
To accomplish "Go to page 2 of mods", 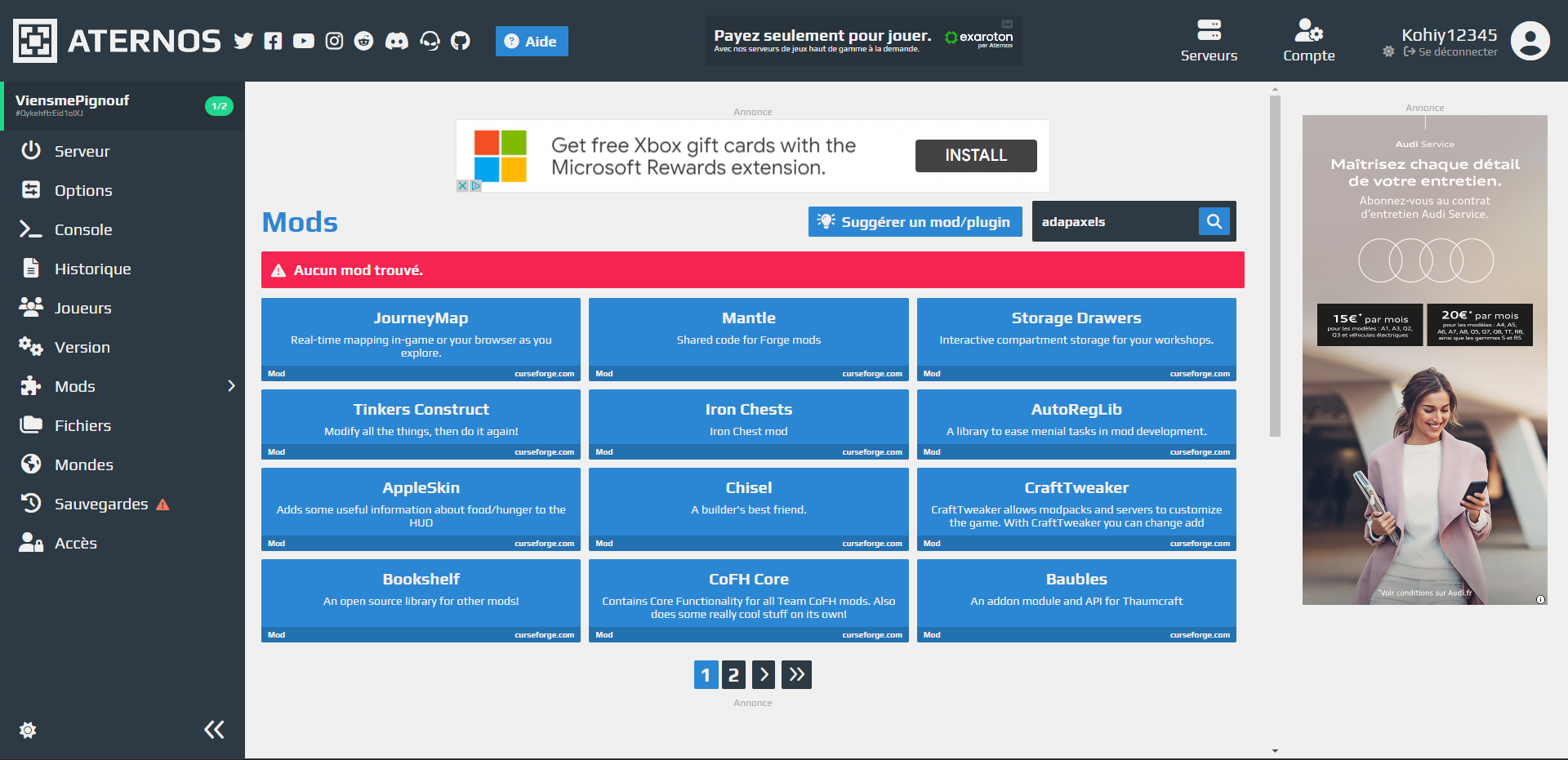I will 734,674.
